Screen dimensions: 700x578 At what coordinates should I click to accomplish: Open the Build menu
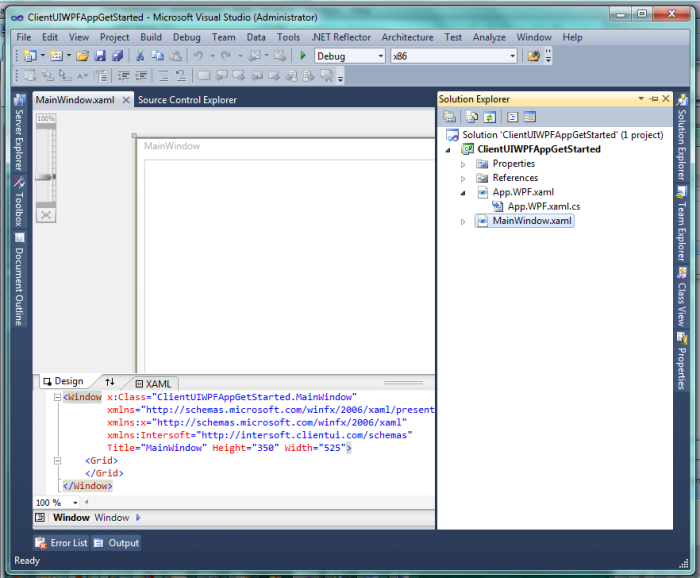coord(151,37)
